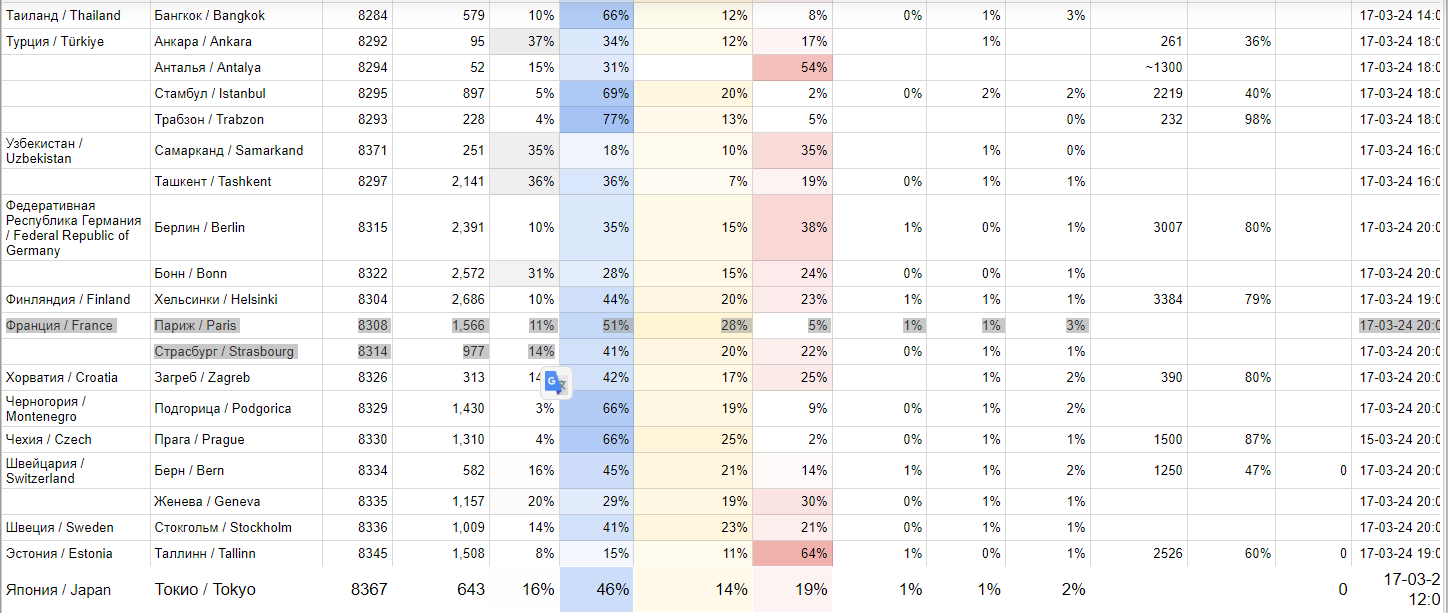Click the "Женева / Geneva" city cell
This screenshot has height=613, width=1448.
208,502
